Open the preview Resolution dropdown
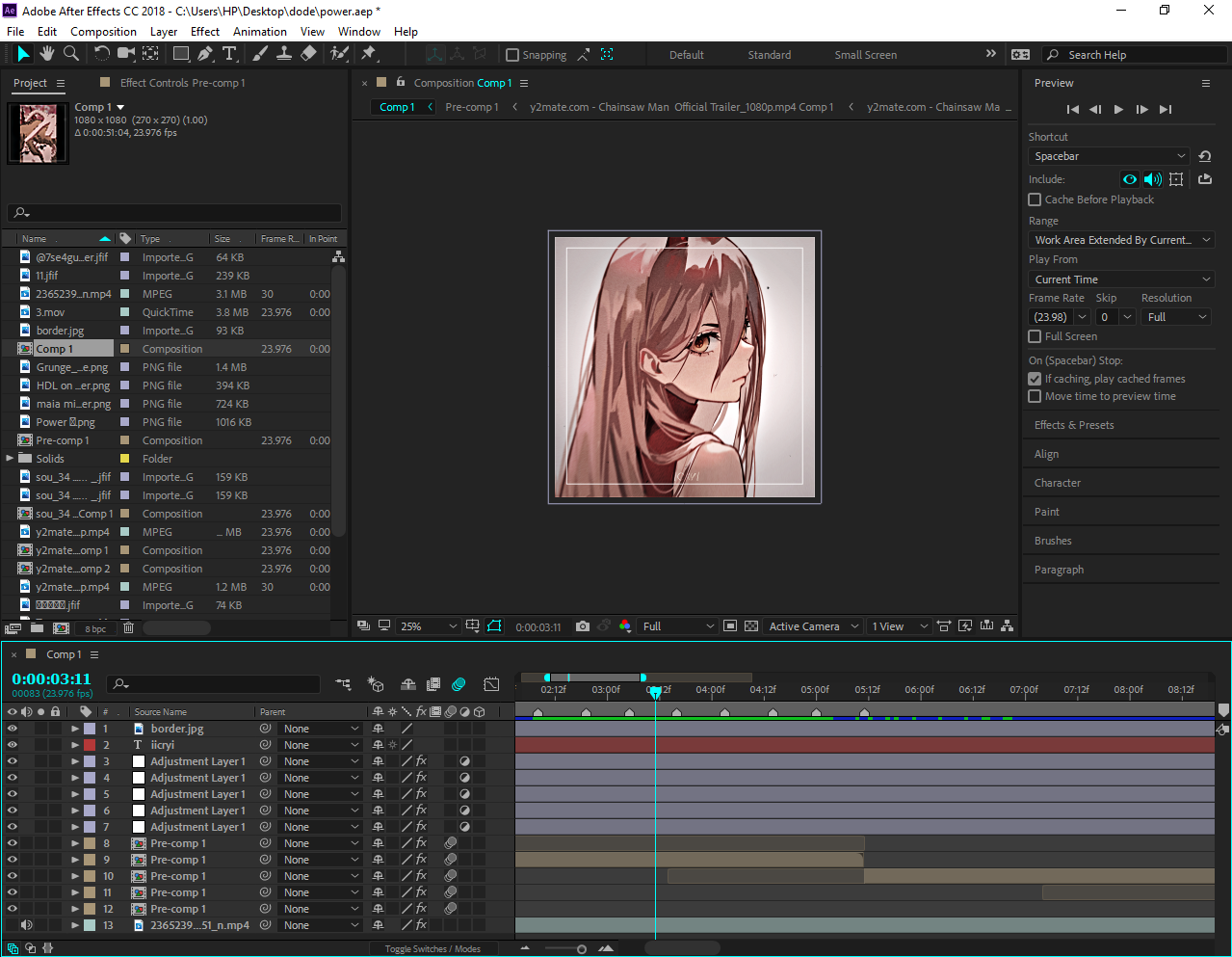Screen dimensions: 1232x957 1176,317
